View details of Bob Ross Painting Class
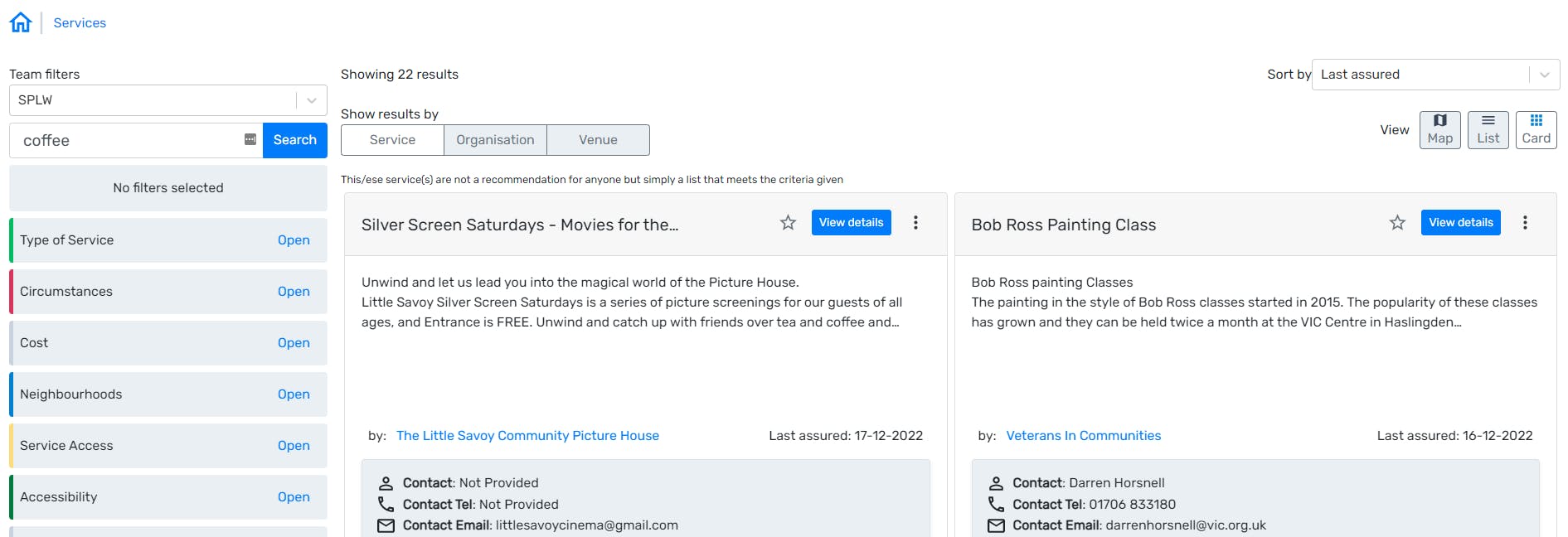1568x537 pixels. point(1460,223)
